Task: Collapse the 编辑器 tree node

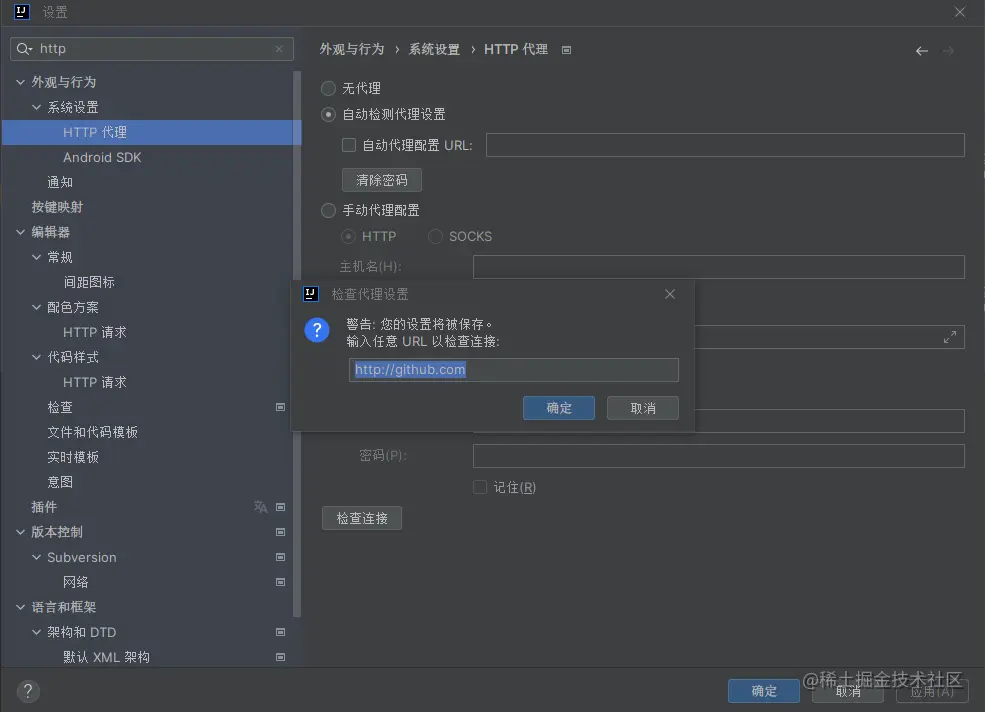Action: [x=21, y=233]
